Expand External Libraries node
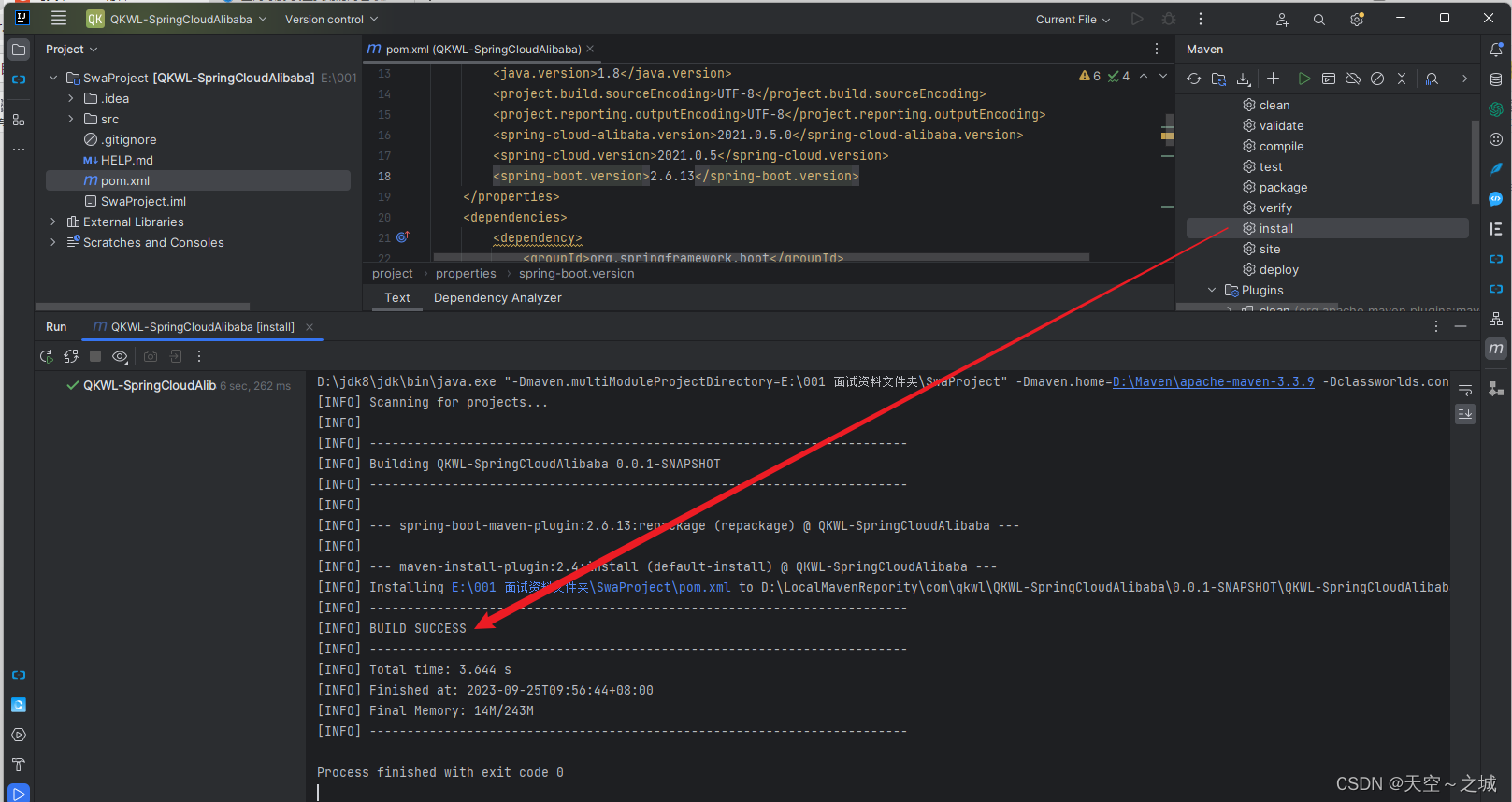The height and width of the screenshot is (802, 1512). tap(53, 222)
